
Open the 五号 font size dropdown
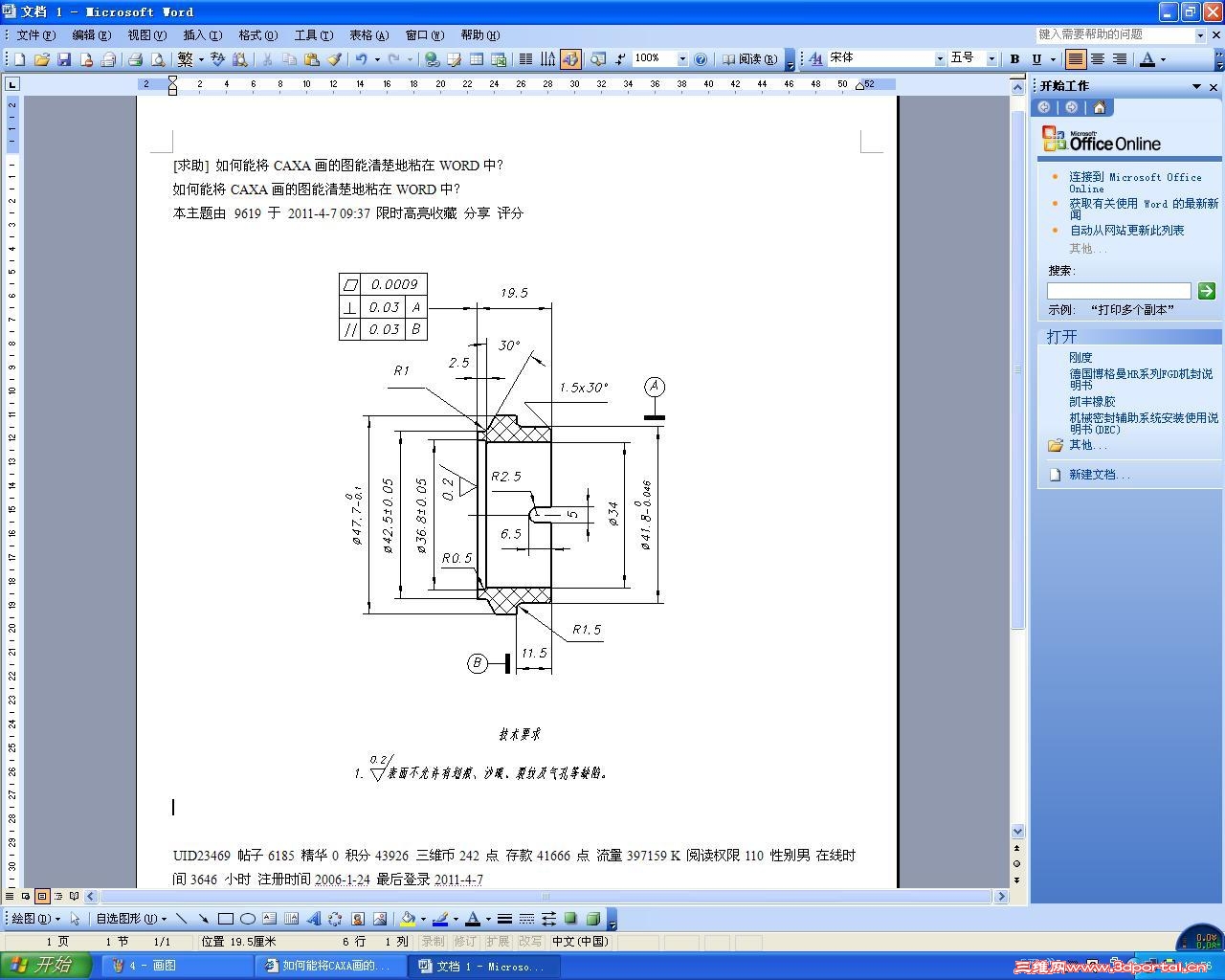click(x=991, y=59)
